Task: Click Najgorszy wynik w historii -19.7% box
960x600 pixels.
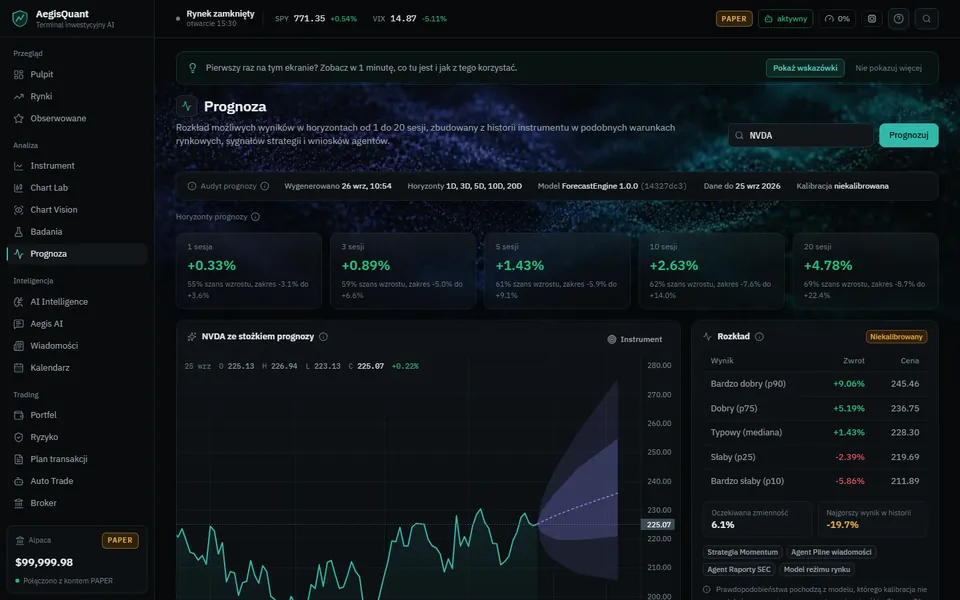Action: (x=872, y=519)
